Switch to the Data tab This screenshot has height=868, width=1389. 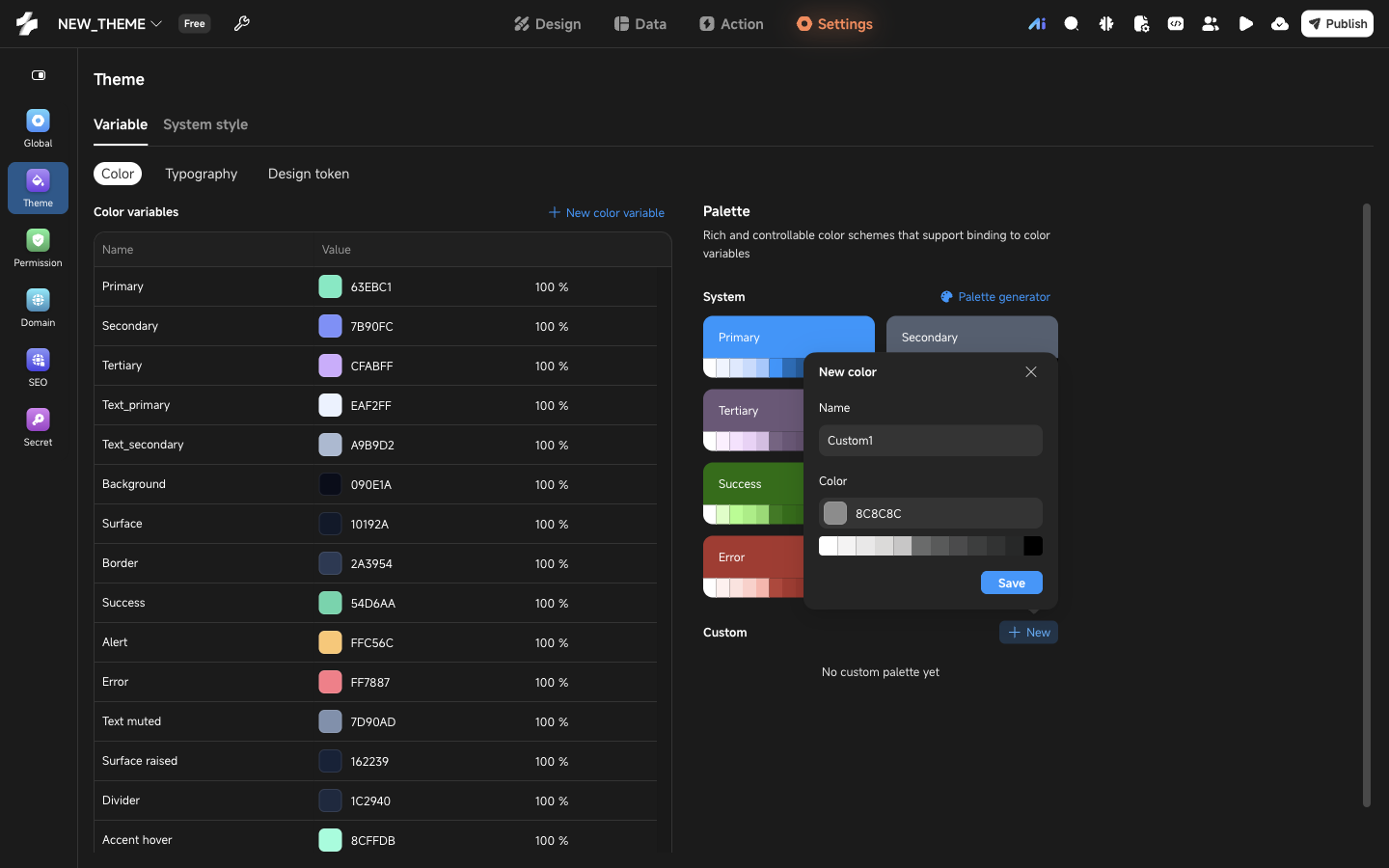[x=640, y=24]
